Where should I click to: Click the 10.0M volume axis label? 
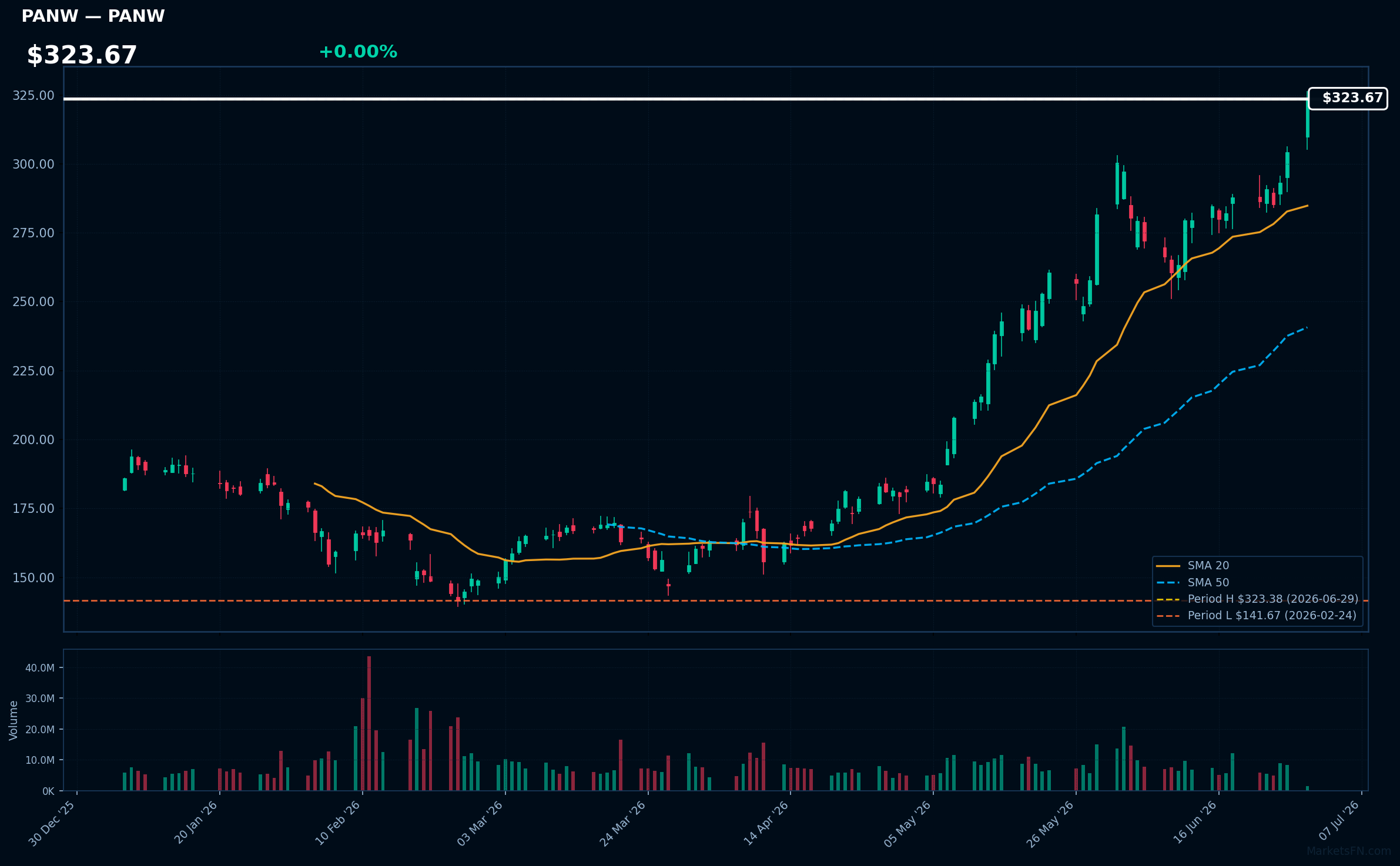pos(40,760)
